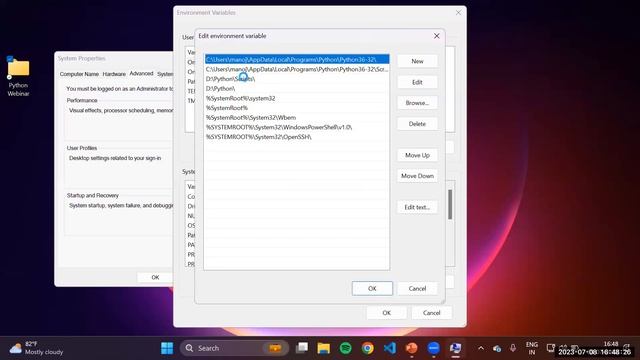Click the Browse... button
The height and width of the screenshot is (360, 640).
click(417, 103)
